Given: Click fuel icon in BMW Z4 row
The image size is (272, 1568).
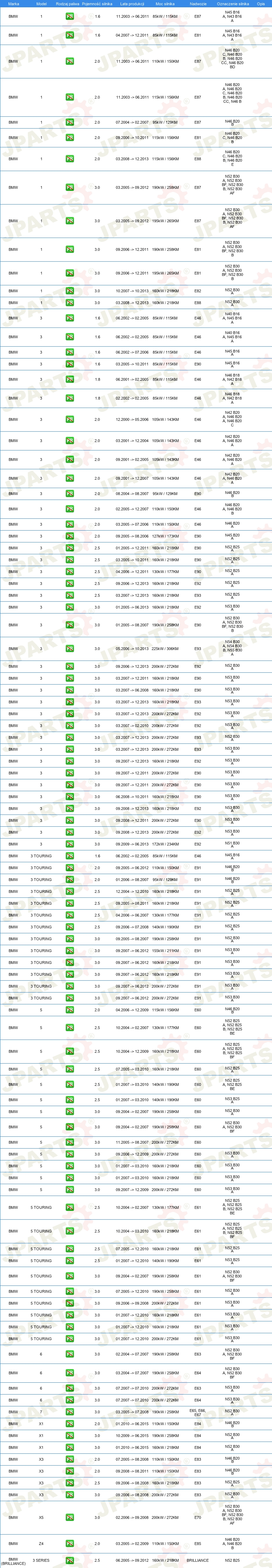Looking at the screenshot, I should [x=70, y=1544].
